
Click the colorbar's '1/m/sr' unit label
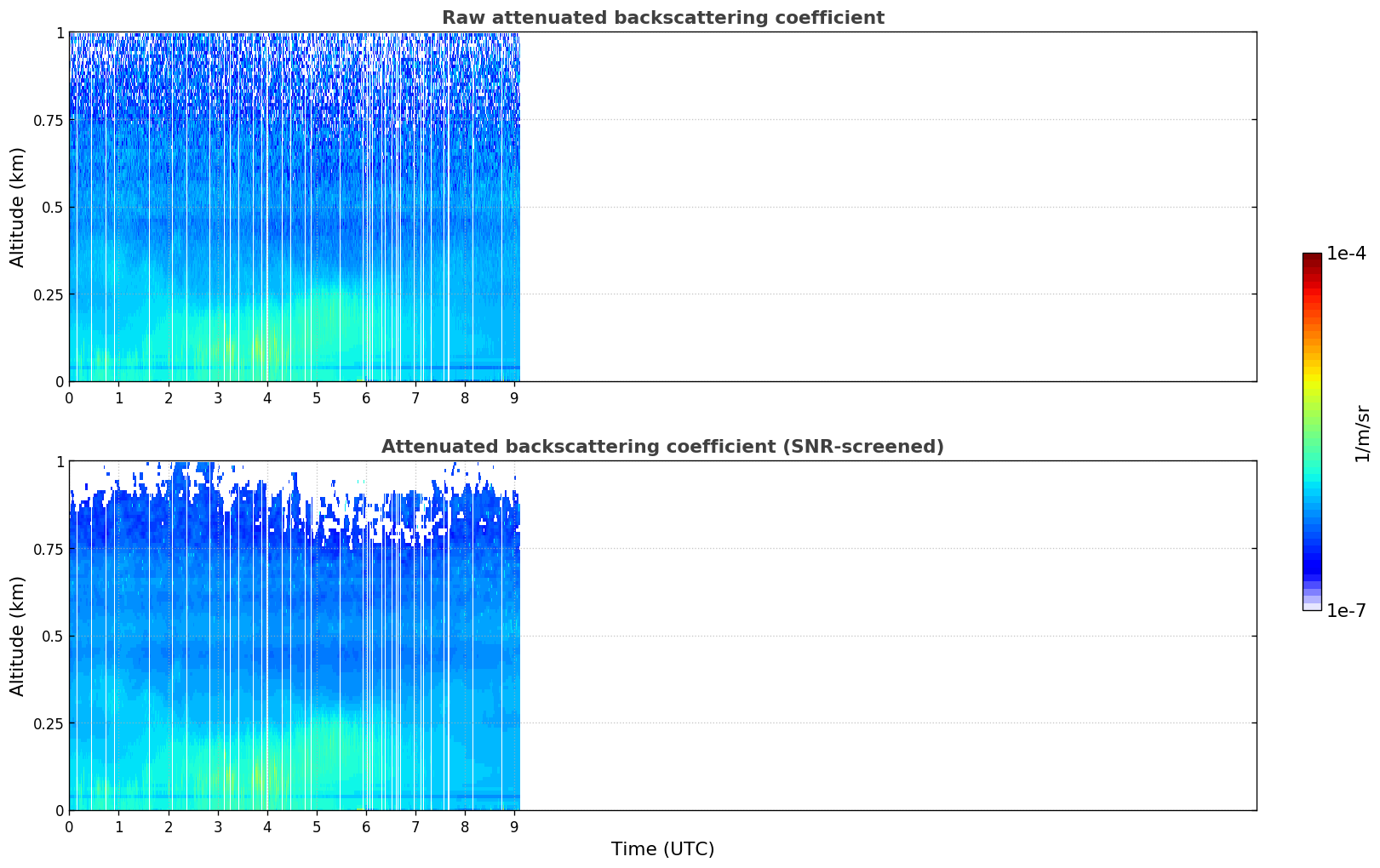pos(1362,433)
